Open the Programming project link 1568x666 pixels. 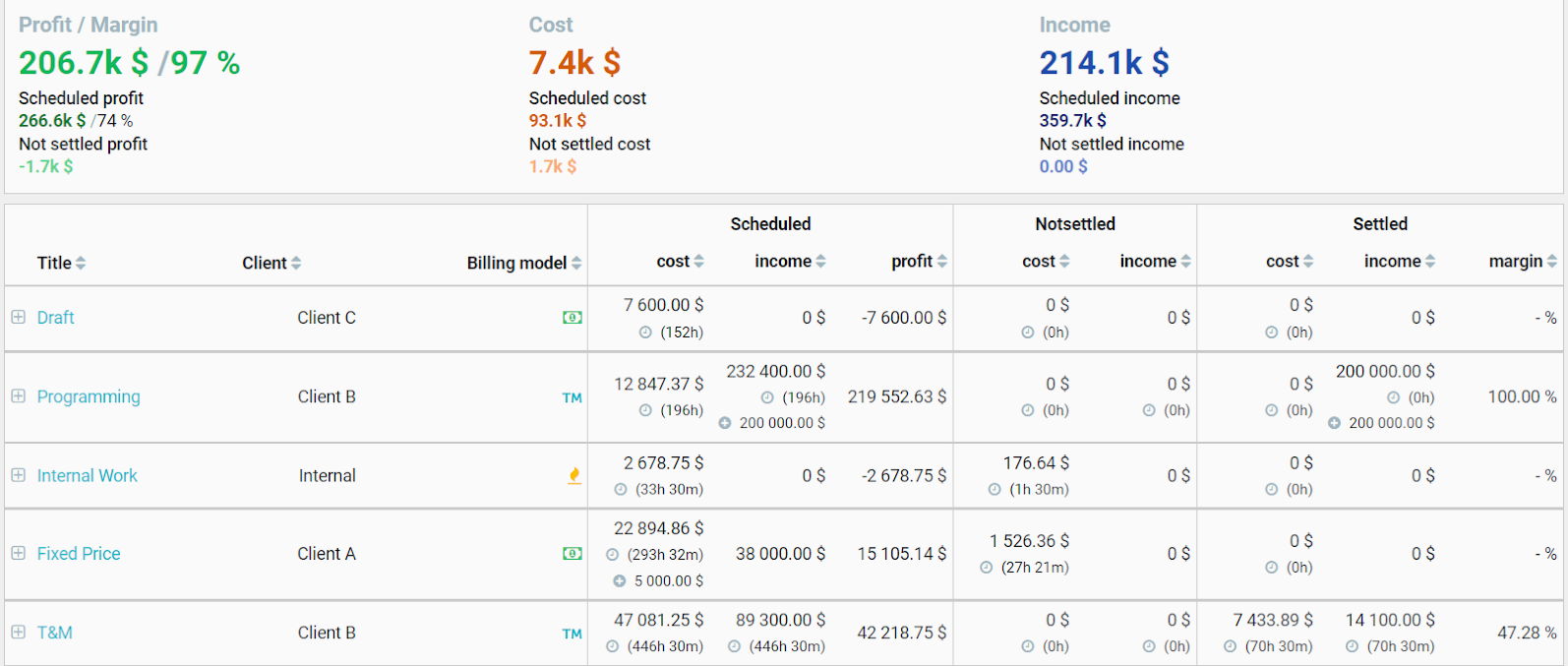coord(89,396)
